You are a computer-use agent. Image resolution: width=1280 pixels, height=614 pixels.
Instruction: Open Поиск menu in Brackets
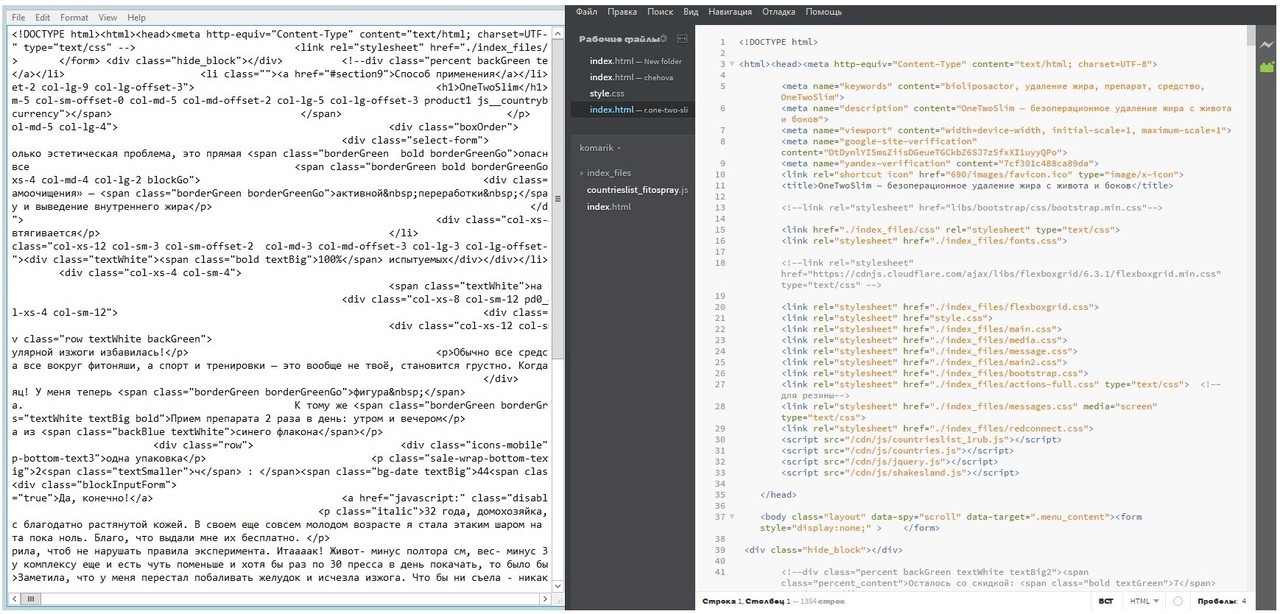tap(660, 12)
